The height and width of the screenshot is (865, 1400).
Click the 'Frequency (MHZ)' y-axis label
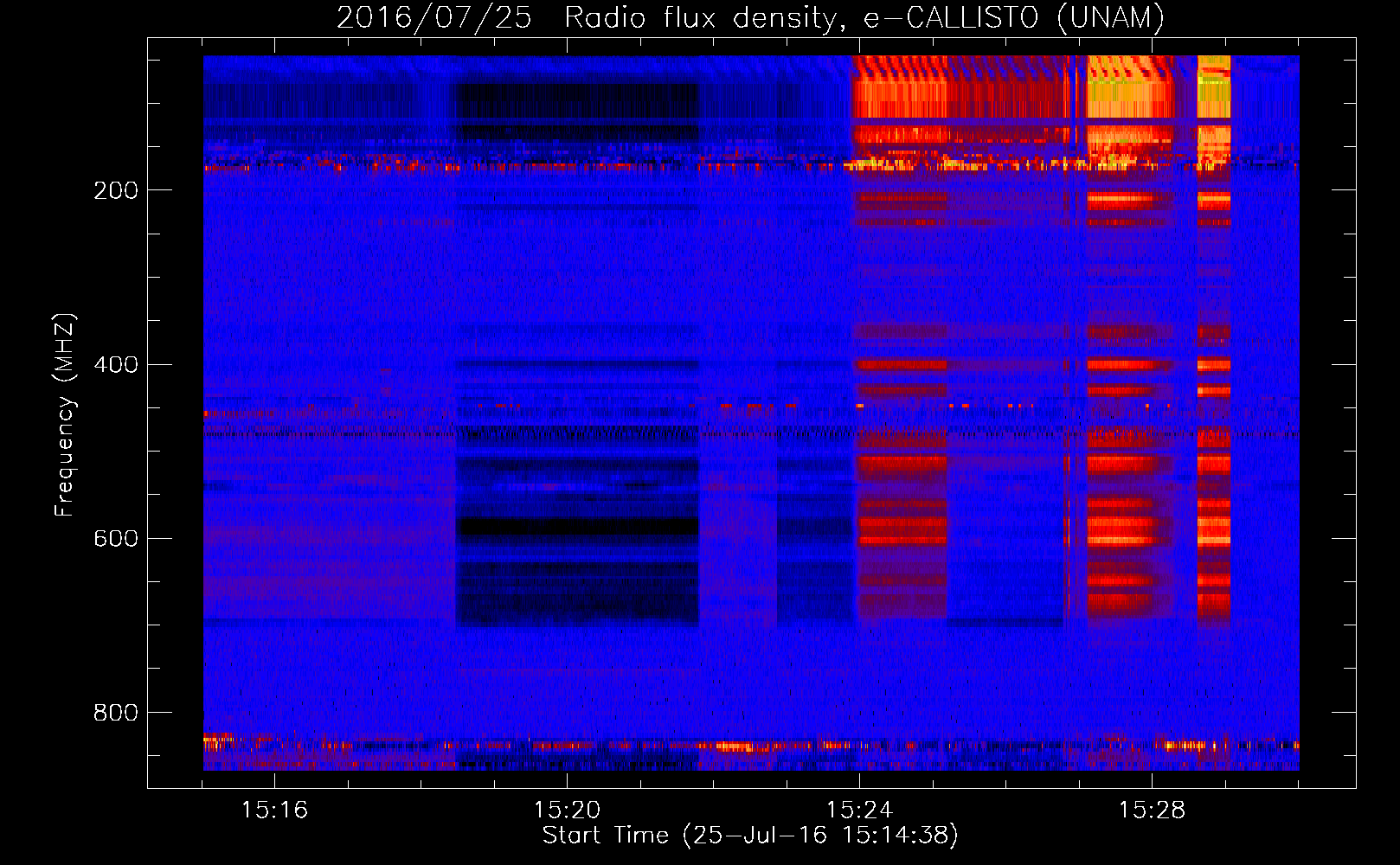pos(65,414)
